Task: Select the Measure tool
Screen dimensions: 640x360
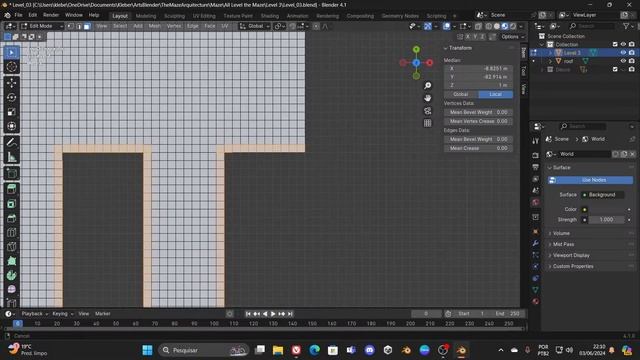Action: click(x=11, y=157)
